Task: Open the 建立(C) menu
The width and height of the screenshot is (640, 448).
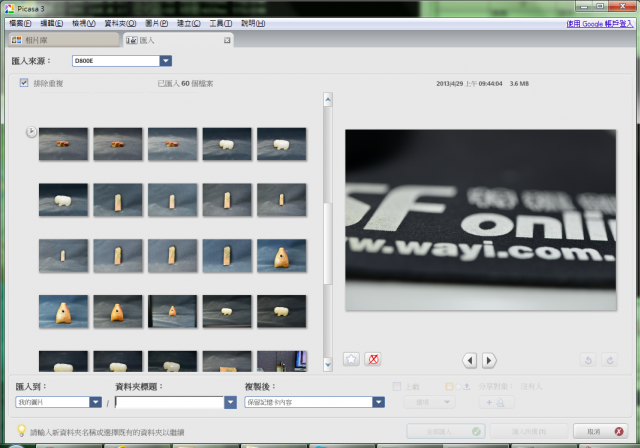Action: tap(189, 23)
